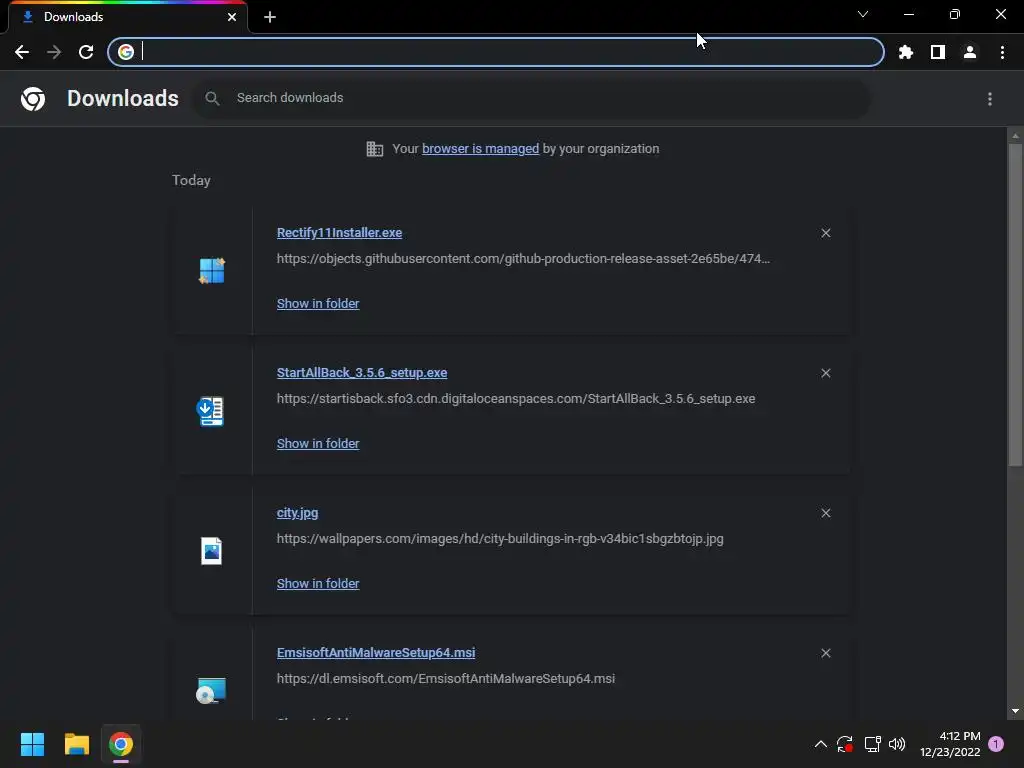Click the page vertical scrollbar thumb
This screenshot has width=1024, height=768.
pos(1015,305)
